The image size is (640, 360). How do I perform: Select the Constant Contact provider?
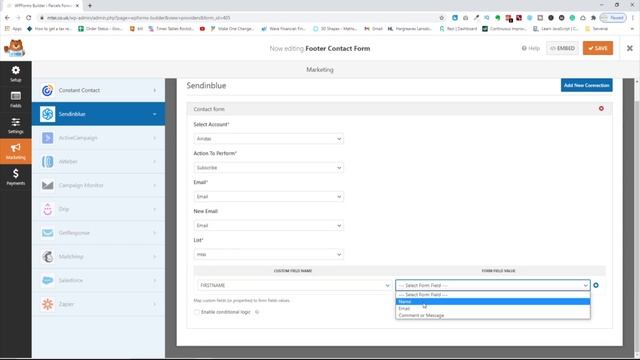[98, 90]
